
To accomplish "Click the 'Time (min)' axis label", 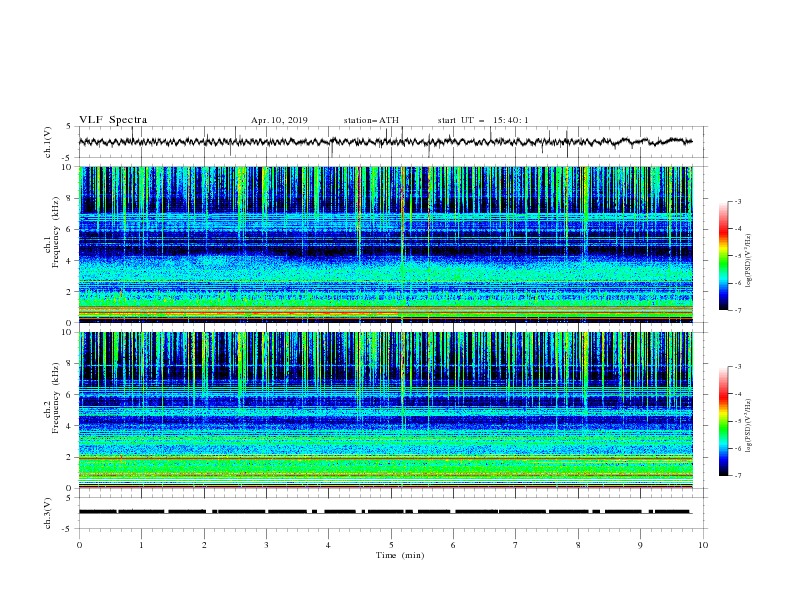I will point(400,555).
